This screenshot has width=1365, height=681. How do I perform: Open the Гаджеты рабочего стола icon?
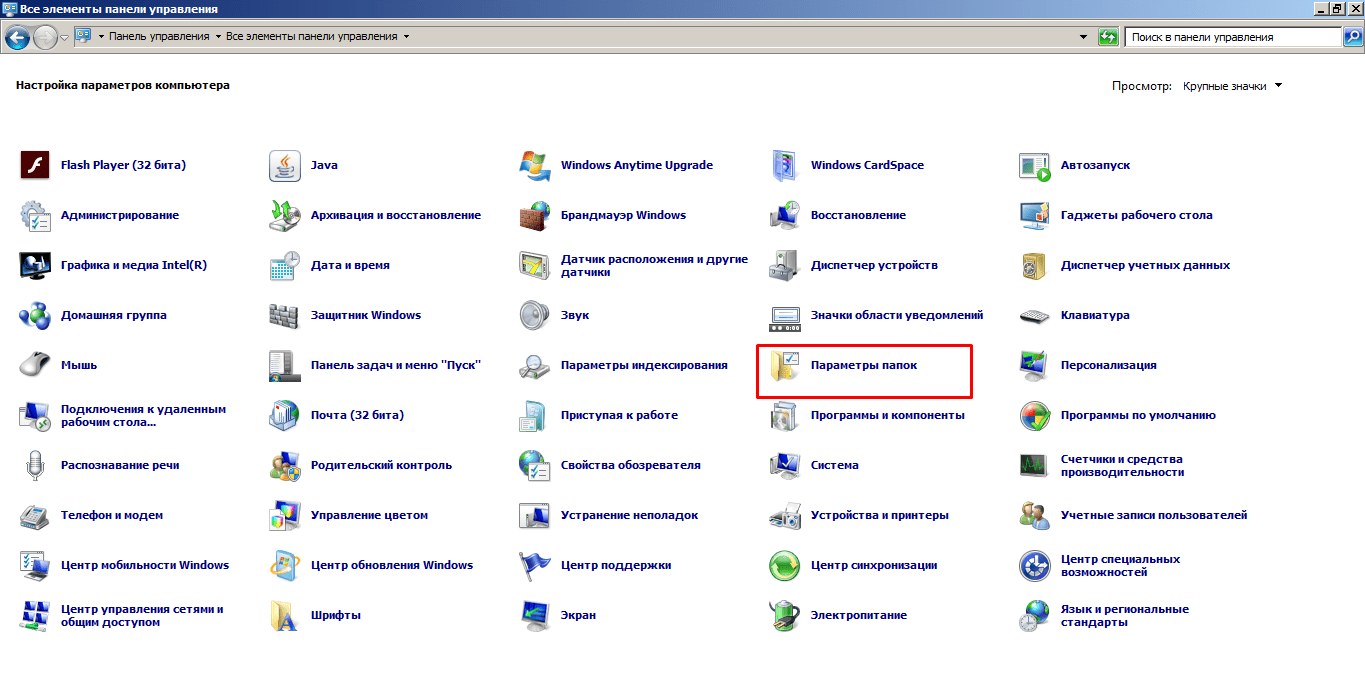(1035, 215)
